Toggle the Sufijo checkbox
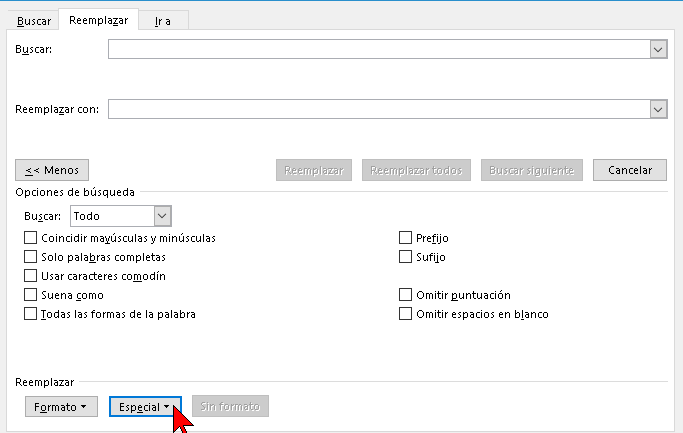The image size is (683, 433). (405, 257)
